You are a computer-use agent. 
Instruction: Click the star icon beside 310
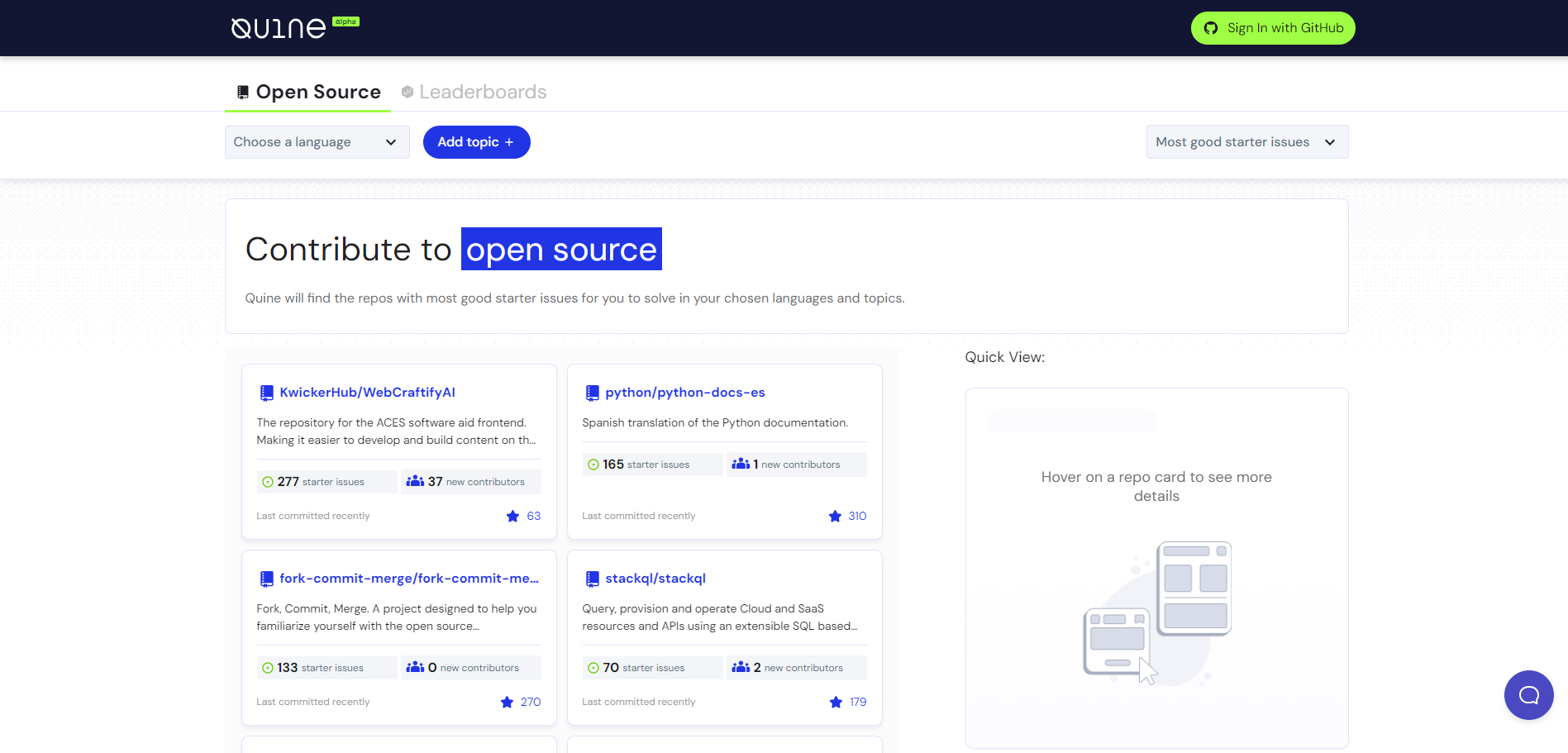pos(835,517)
